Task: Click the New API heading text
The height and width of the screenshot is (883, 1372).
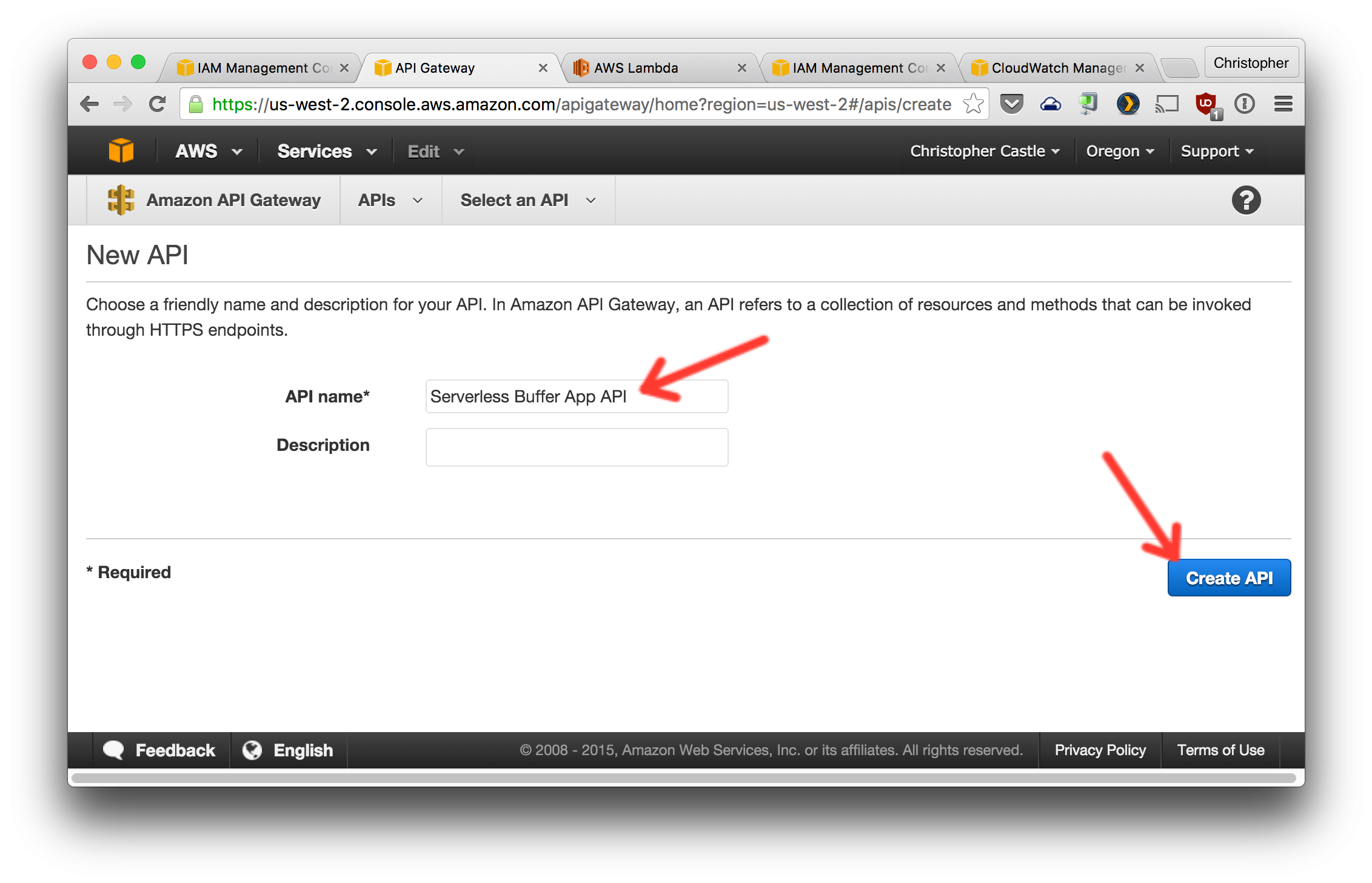Action: click(x=137, y=255)
